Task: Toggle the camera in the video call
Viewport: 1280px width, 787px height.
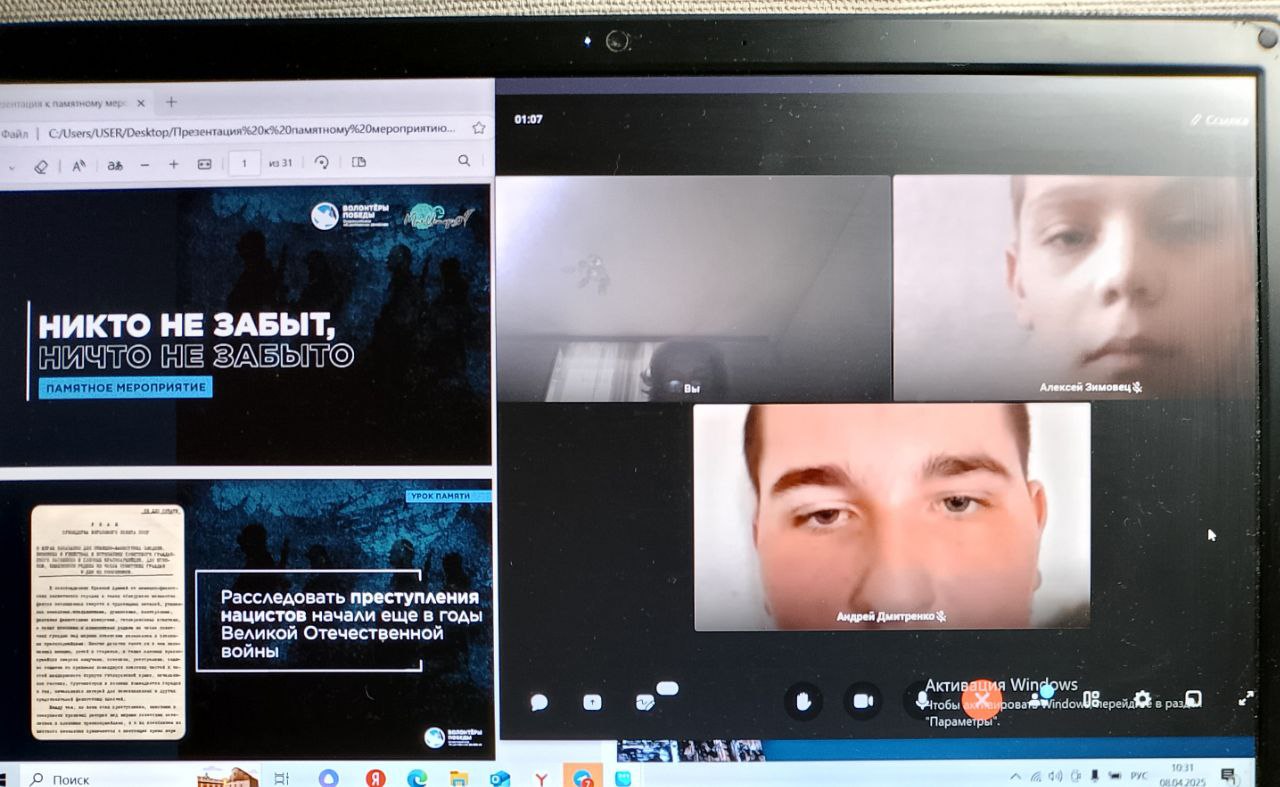Action: point(862,701)
